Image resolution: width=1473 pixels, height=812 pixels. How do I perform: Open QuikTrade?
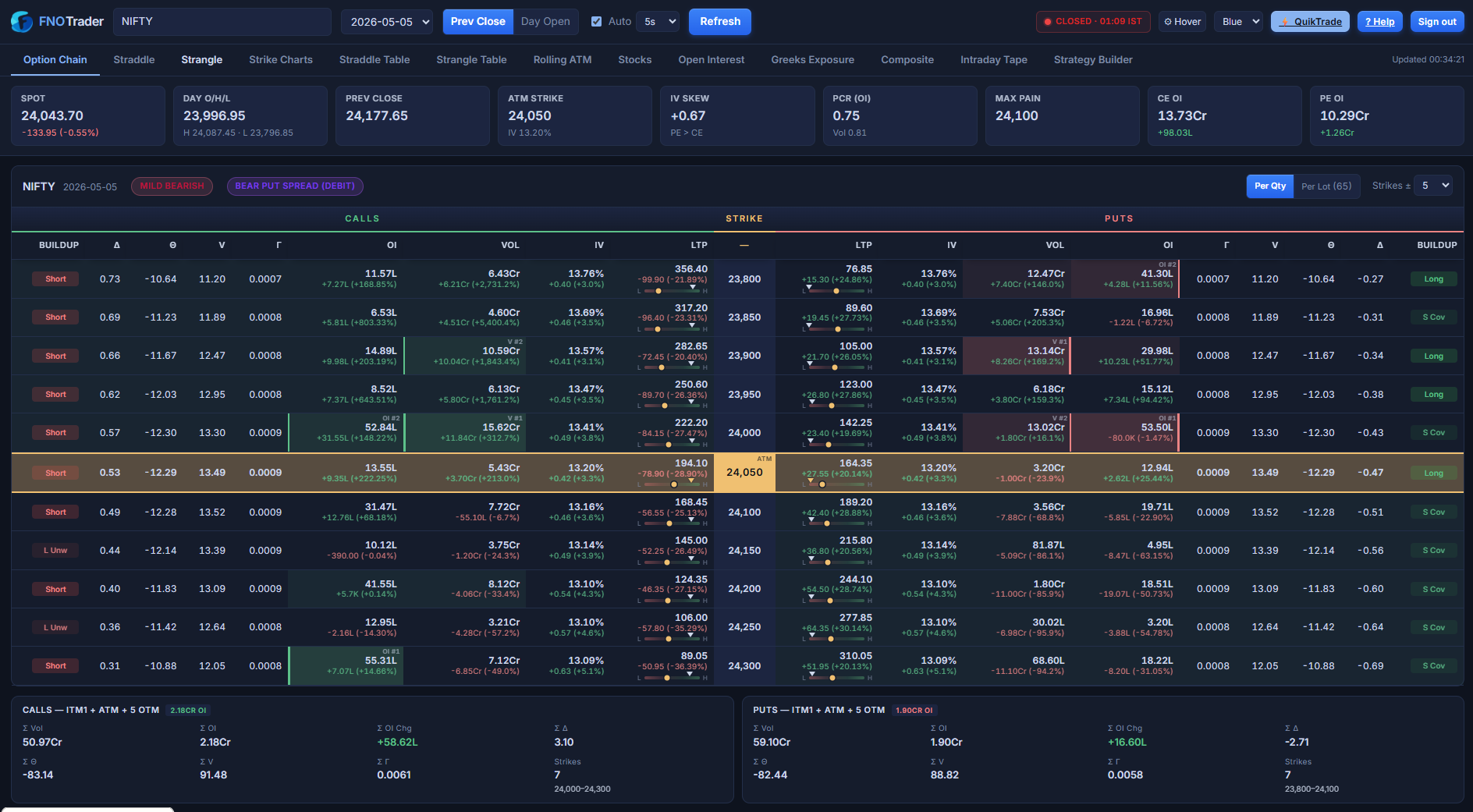(x=1311, y=22)
